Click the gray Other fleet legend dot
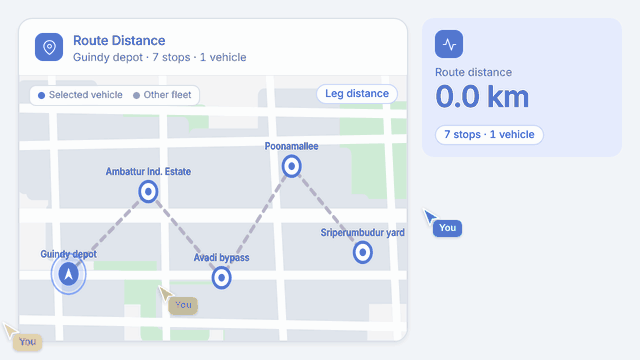 136,96
